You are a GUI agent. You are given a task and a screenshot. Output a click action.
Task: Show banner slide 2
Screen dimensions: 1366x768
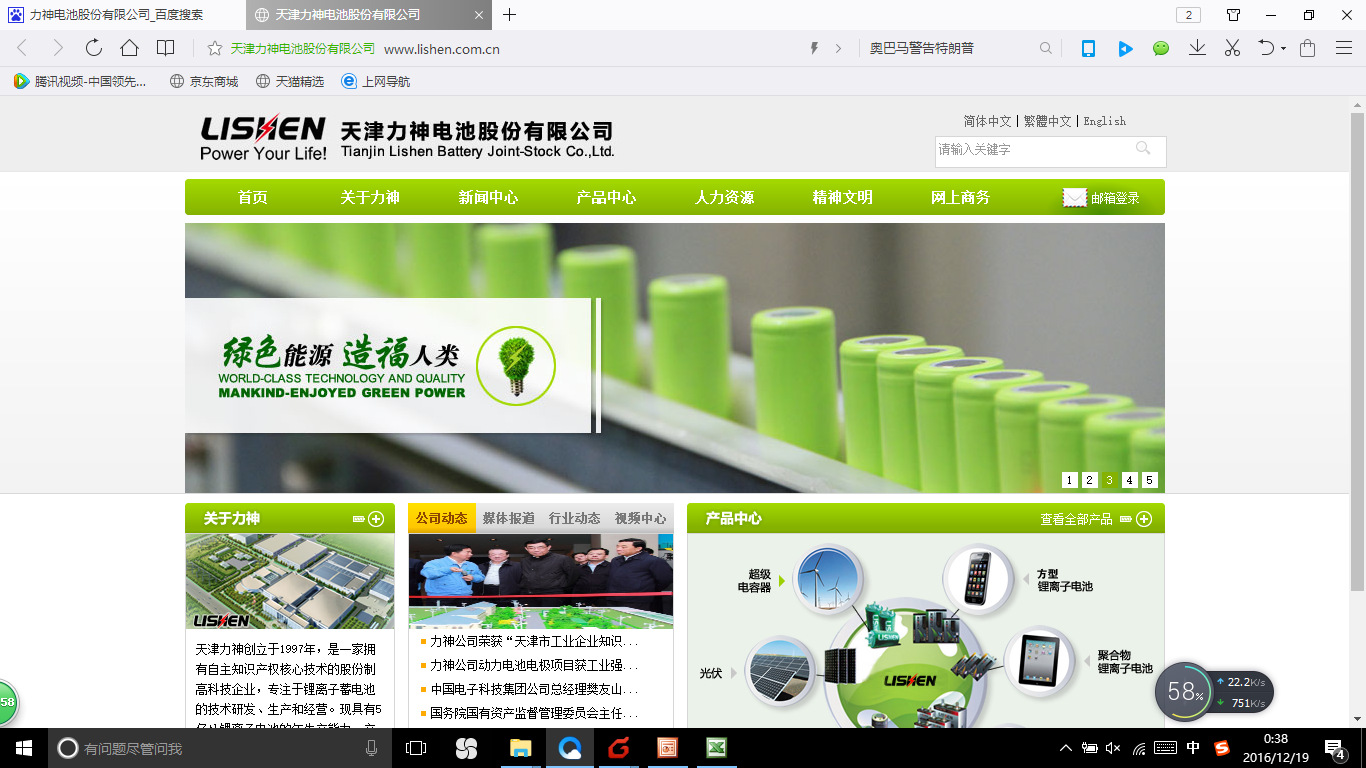tap(1089, 480)
